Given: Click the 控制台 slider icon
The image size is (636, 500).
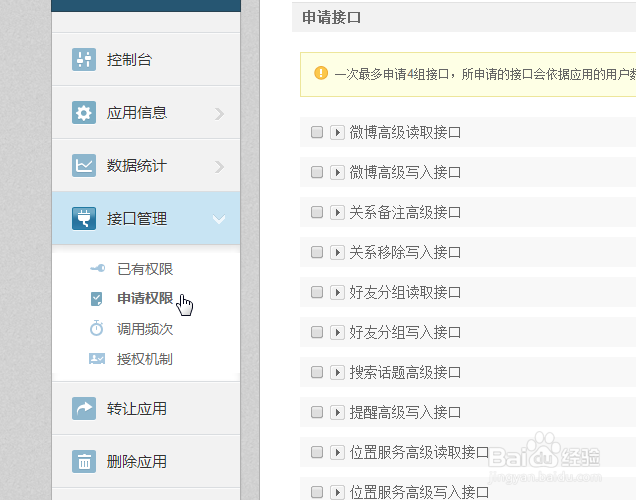Looking at the screenshot, I should point(84,59).
